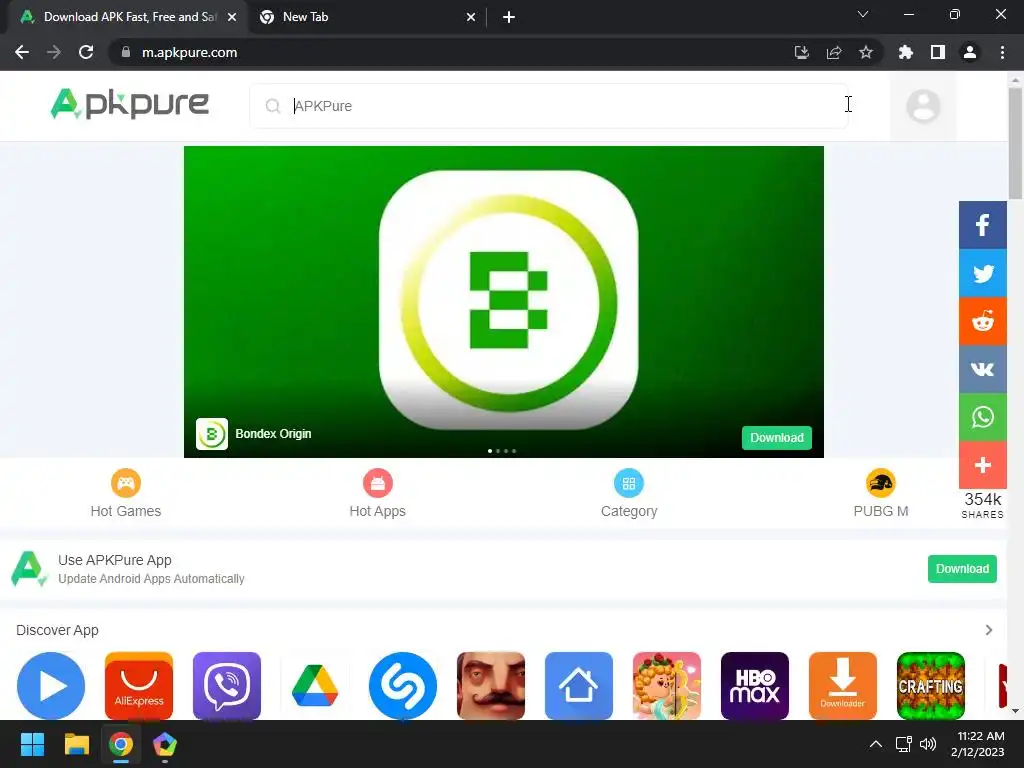Viewport: 1024px width, 768px height.
Task: Share this page from address bar
Action: point(833,52)
